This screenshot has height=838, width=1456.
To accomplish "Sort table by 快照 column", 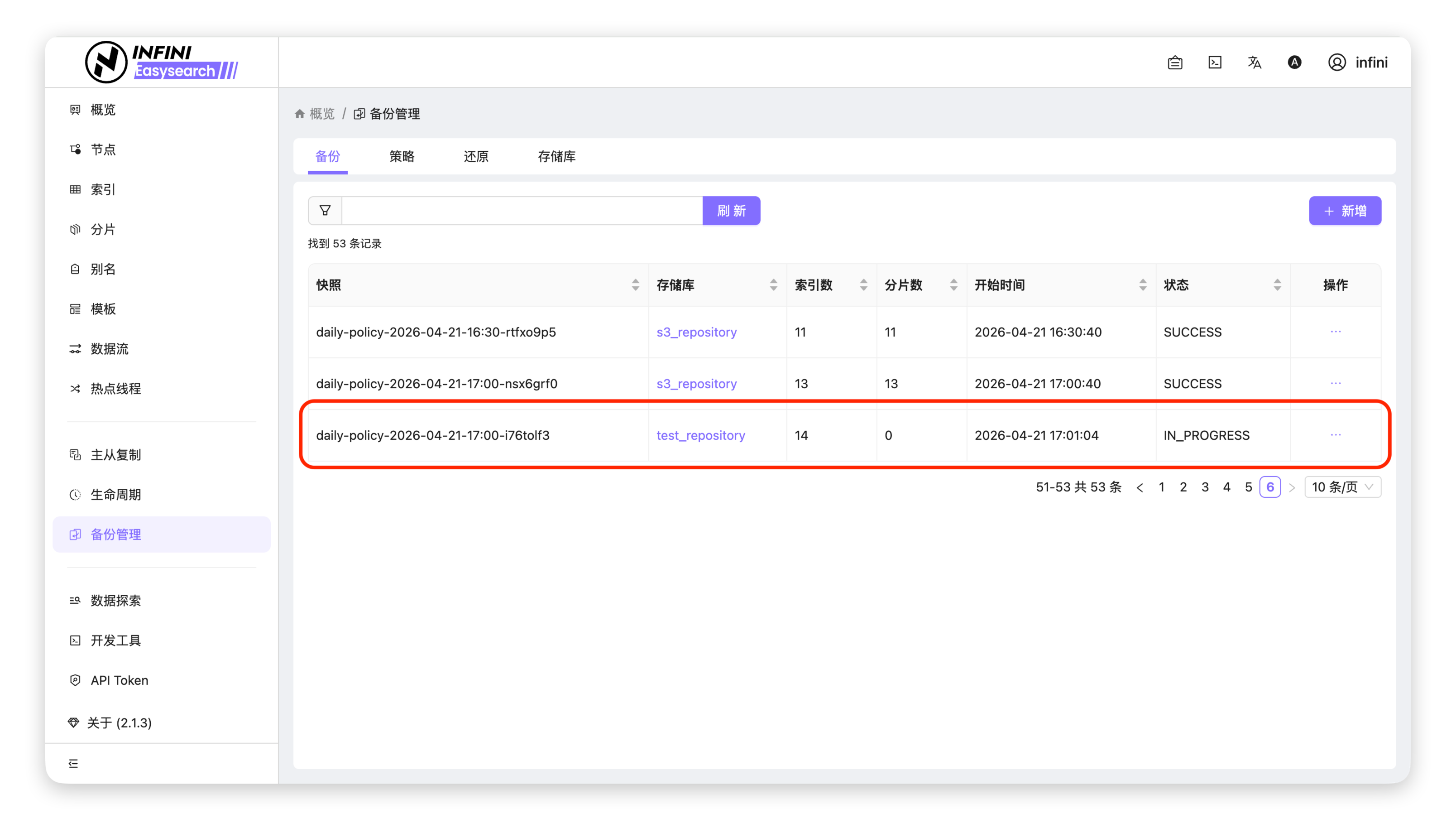I will (635, 285).
